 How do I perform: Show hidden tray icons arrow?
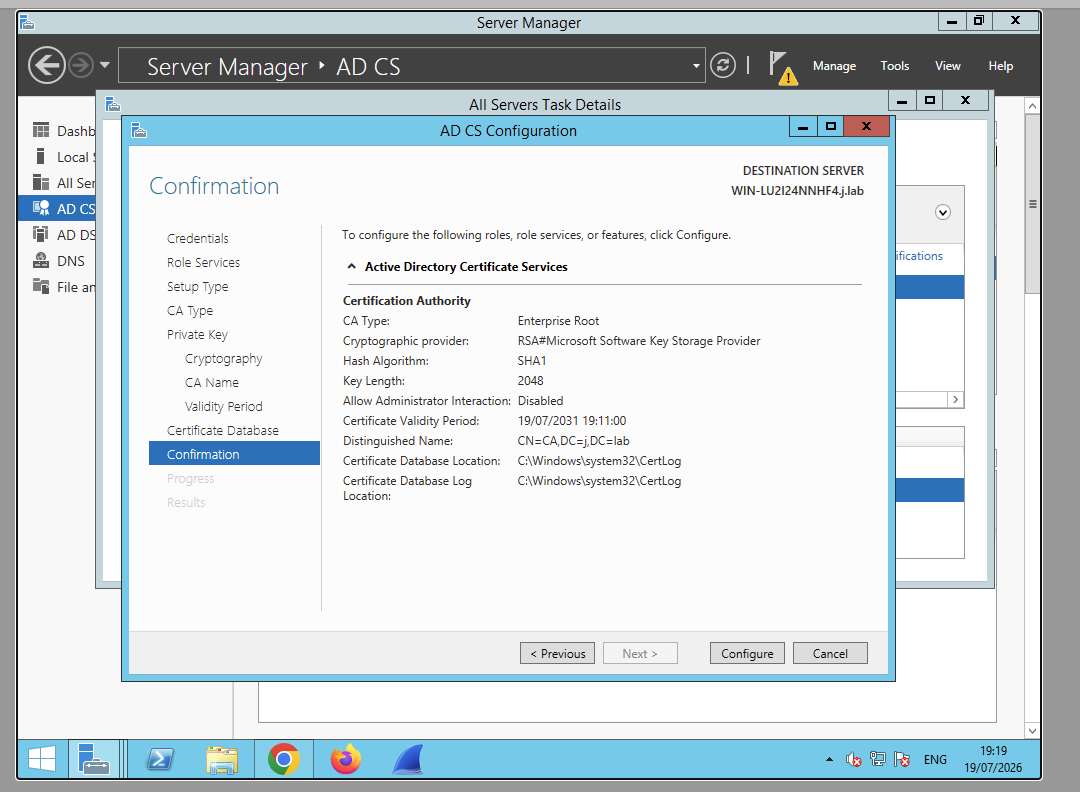[829, 760]
